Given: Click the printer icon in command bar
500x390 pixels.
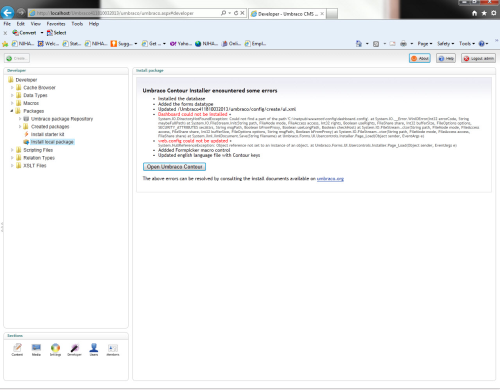Looking at the screenshot, I should pos(403,44).
